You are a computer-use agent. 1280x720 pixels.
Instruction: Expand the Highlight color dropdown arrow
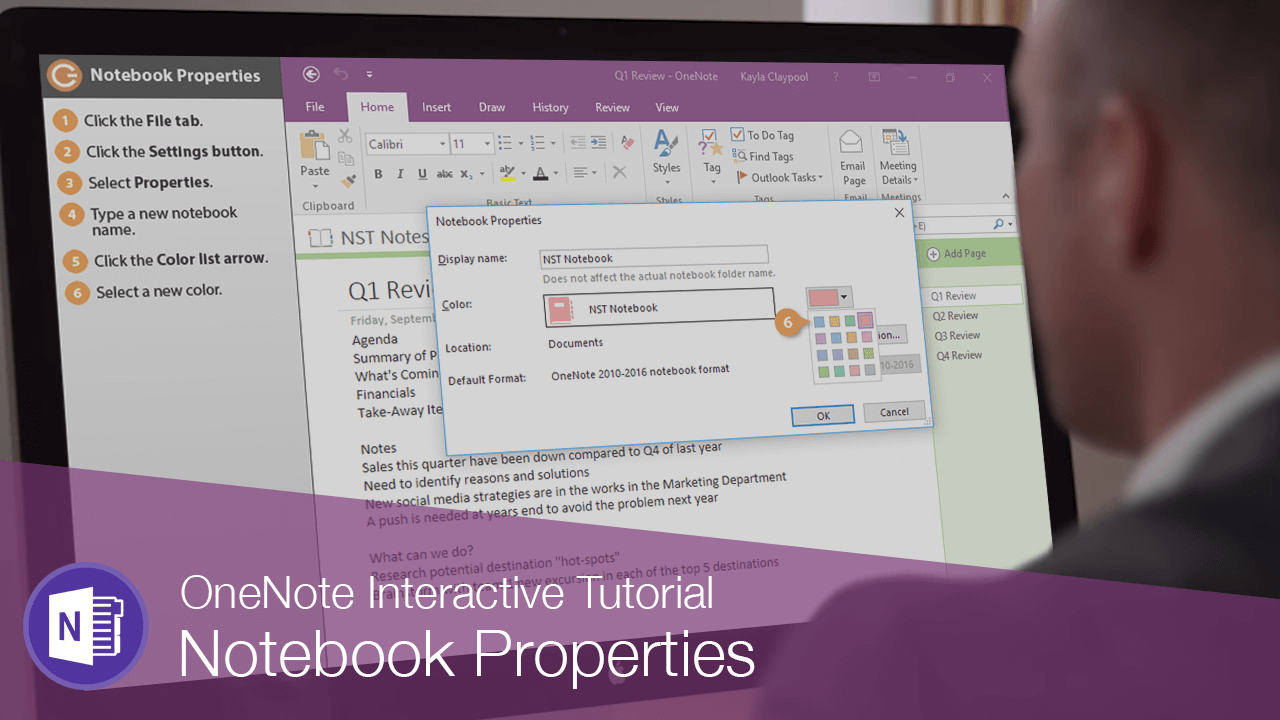click(523, 173)
